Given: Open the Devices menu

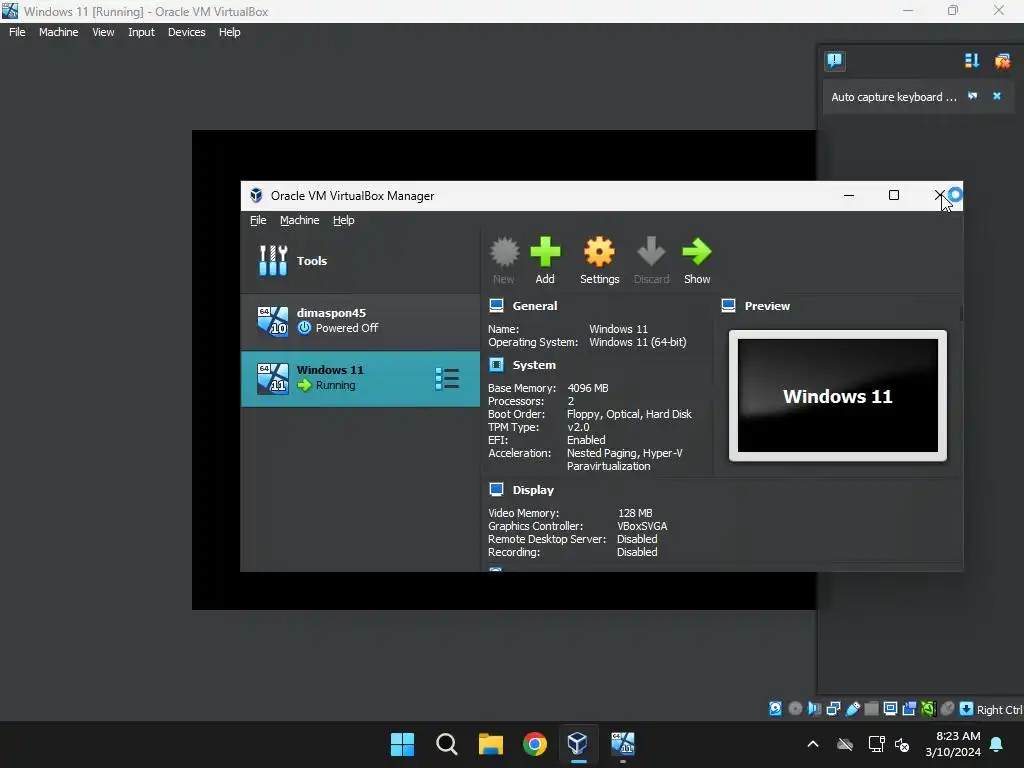Looking at the screenshot, I should point(186,32).
